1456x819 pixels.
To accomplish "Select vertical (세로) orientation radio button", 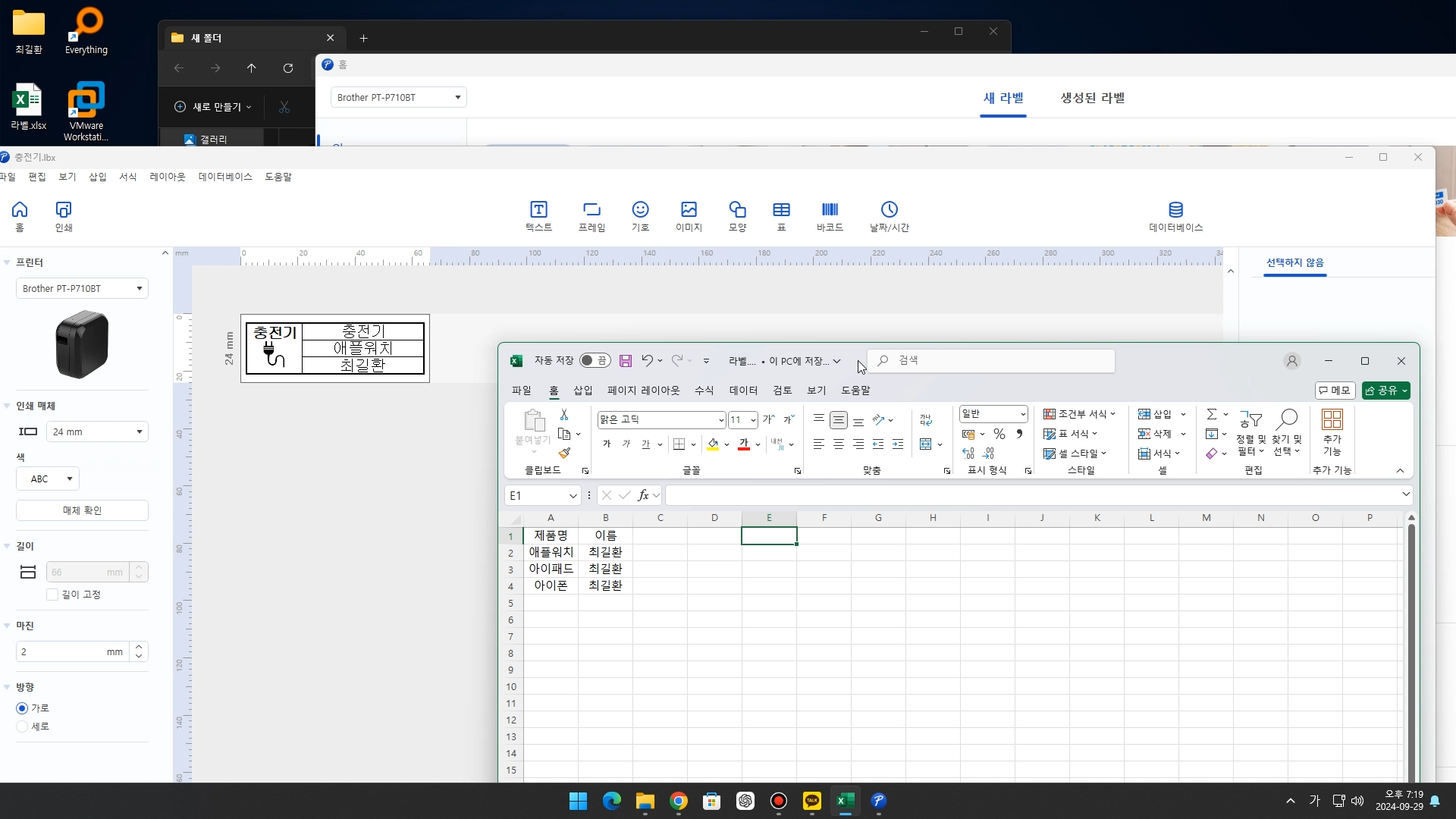I will tap(22, 726).
